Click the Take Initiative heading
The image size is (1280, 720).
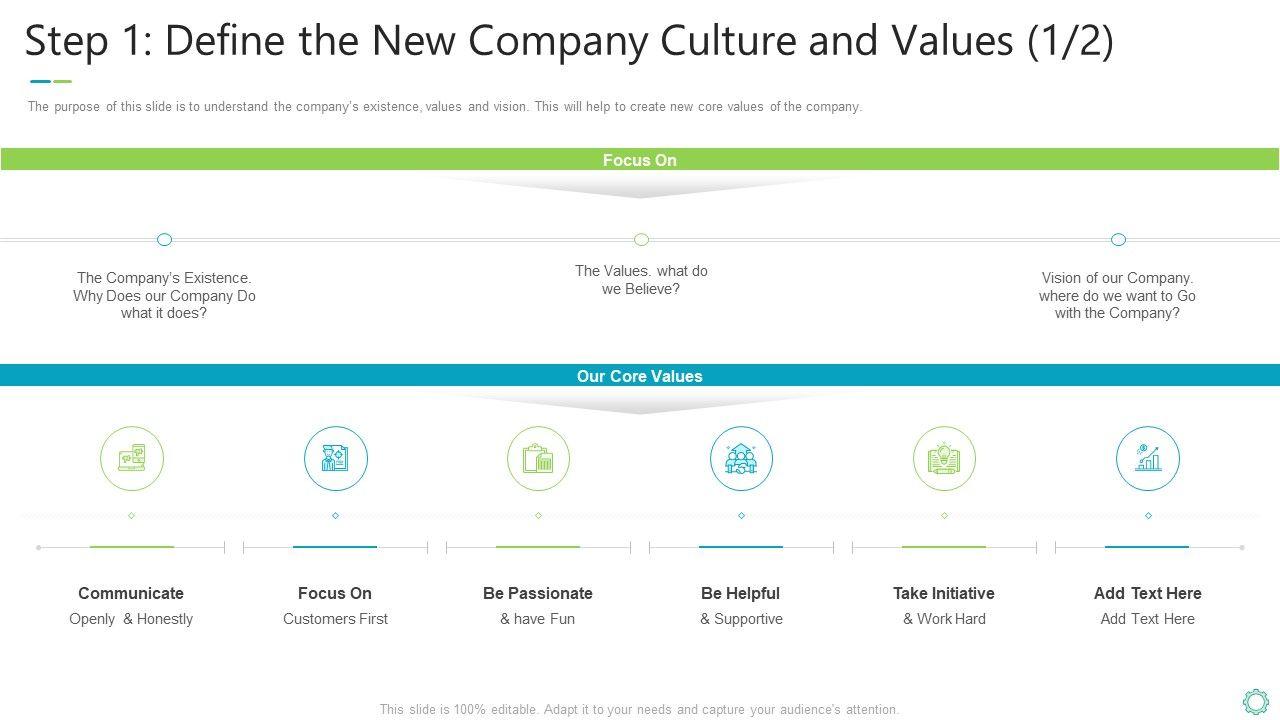pos(944,593)
